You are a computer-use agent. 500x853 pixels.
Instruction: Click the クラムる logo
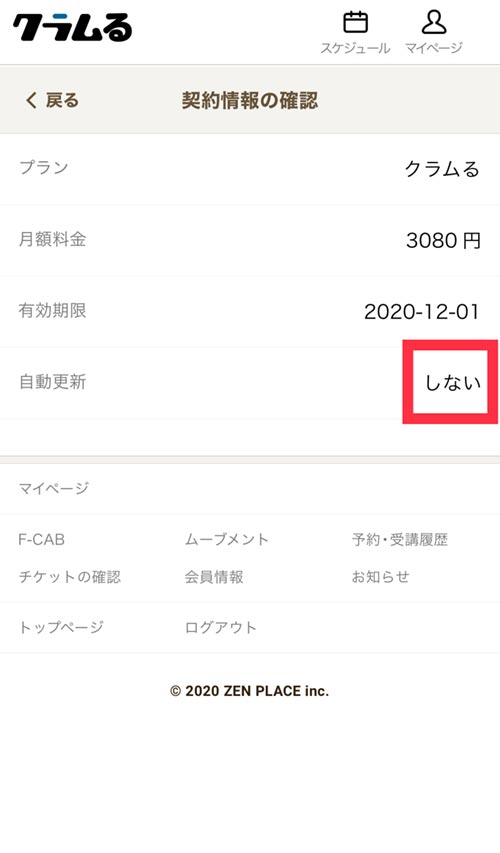(72, 28)
